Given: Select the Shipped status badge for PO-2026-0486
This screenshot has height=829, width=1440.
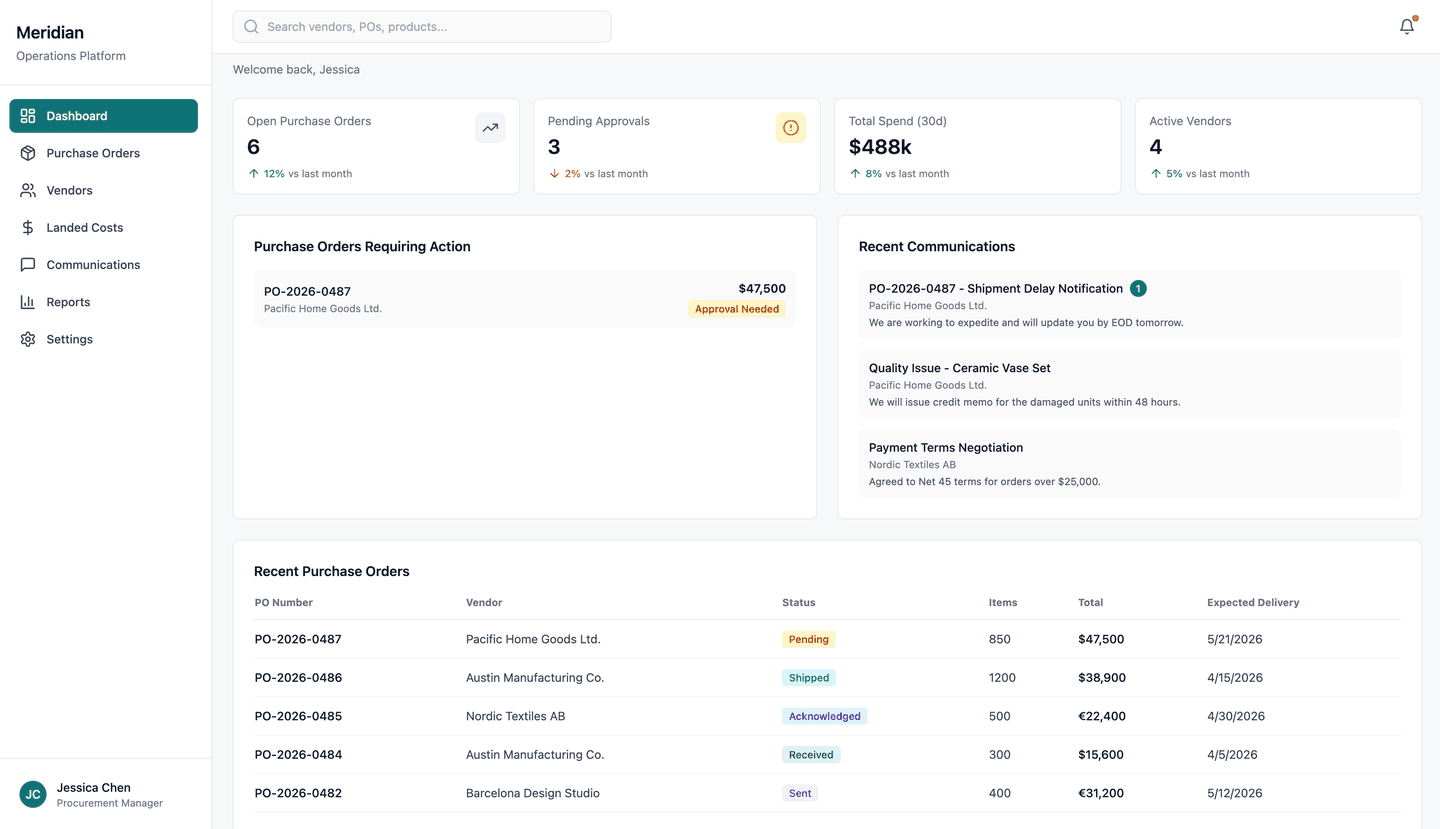Looking at the screenshot, I should click(x=808, y=677).
